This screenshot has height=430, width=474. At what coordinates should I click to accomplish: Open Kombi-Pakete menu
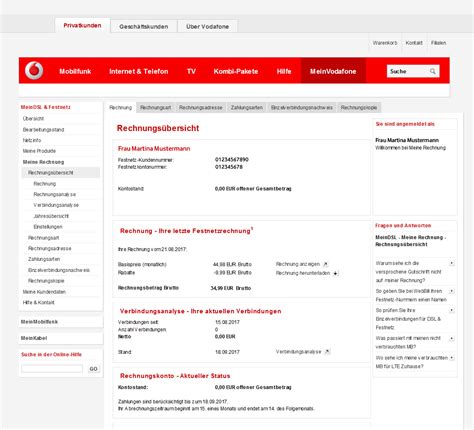coord(236,71)
